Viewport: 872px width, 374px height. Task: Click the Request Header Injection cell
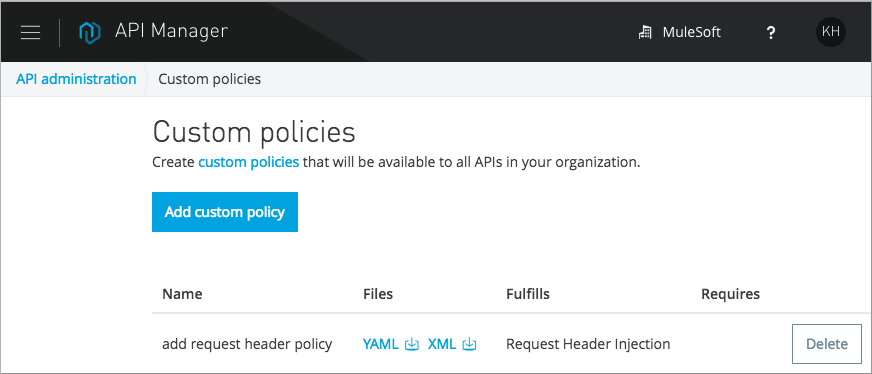pos(588,344)
